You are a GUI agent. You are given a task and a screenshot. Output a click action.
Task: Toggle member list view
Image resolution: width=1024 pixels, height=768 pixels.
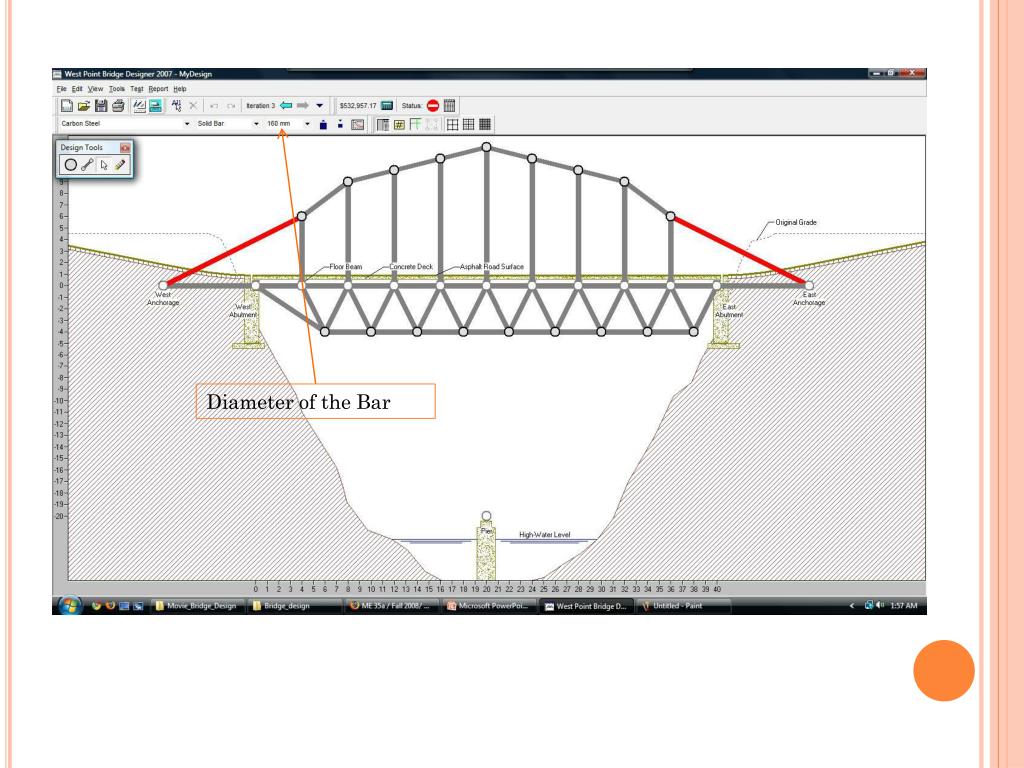coord(383,124)
